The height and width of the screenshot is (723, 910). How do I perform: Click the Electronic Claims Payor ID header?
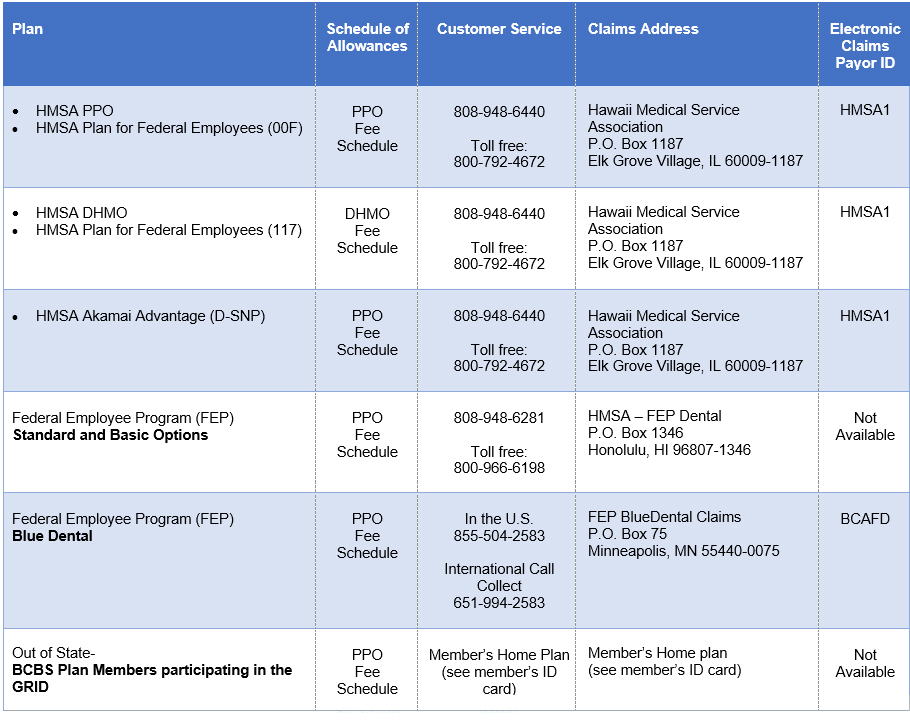(865, 46)
